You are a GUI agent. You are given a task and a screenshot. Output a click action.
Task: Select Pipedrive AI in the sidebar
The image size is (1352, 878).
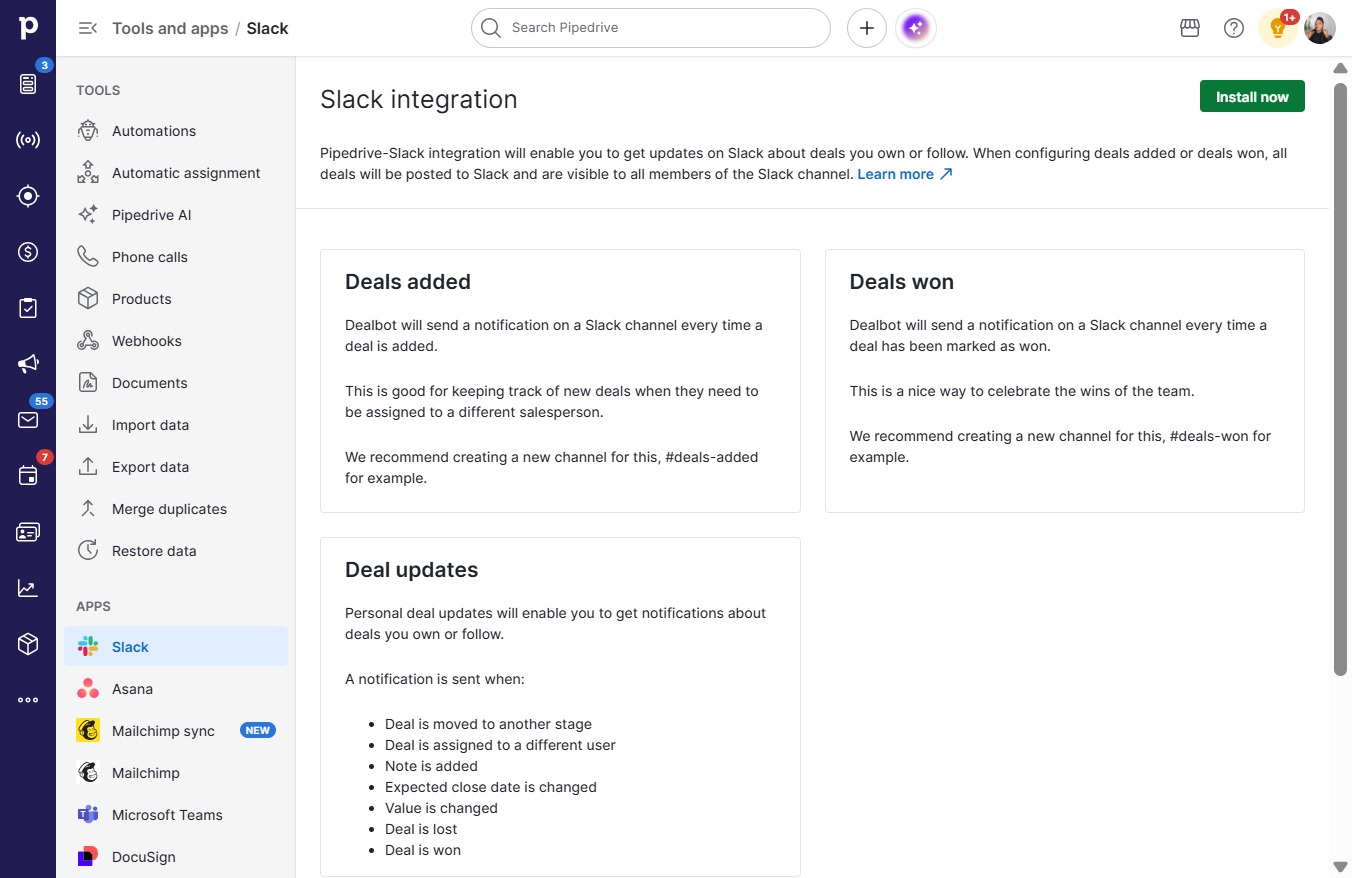click(x=176, y=215)
